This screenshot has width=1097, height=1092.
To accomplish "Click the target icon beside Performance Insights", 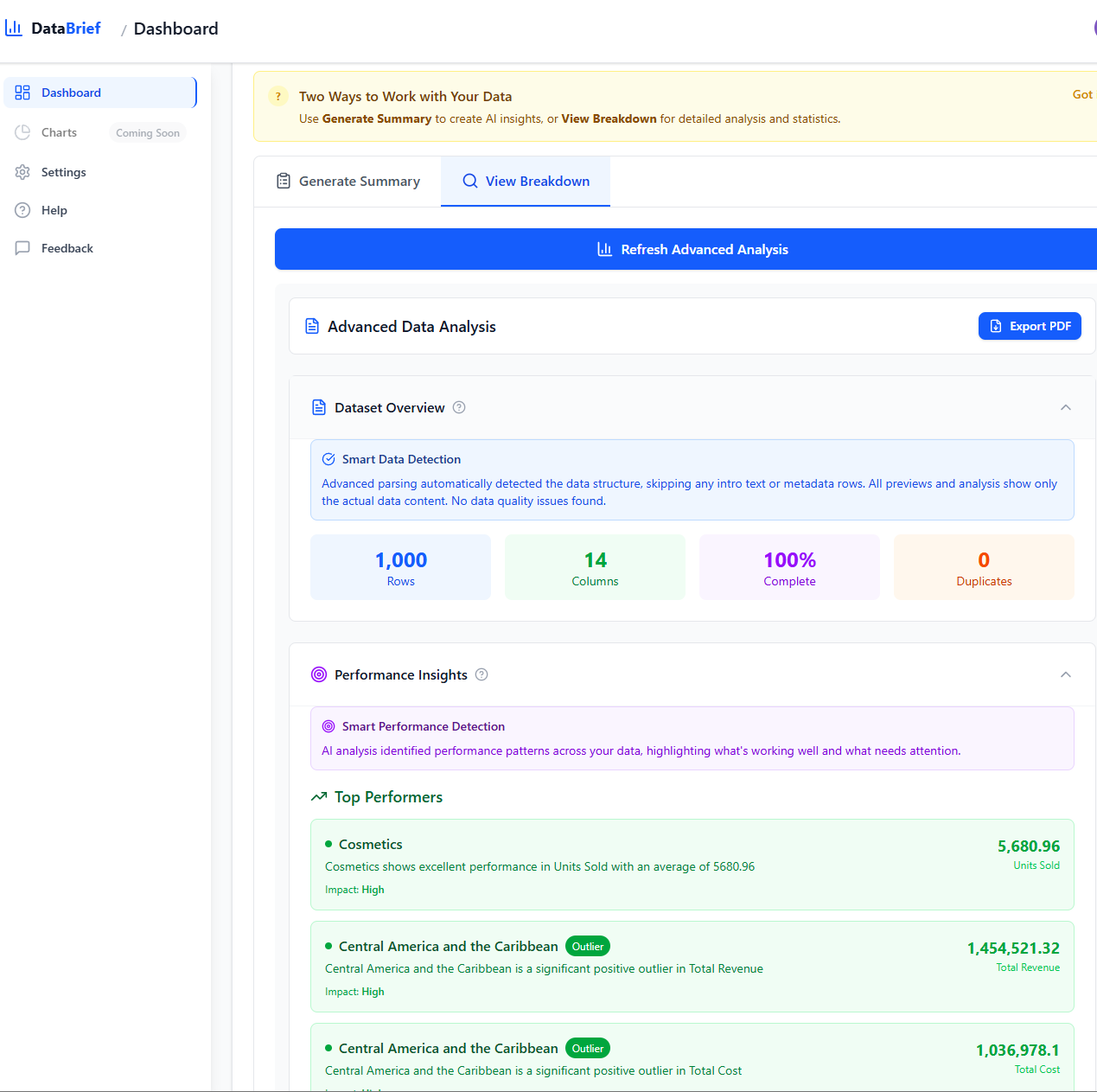I will coord(319,674).
